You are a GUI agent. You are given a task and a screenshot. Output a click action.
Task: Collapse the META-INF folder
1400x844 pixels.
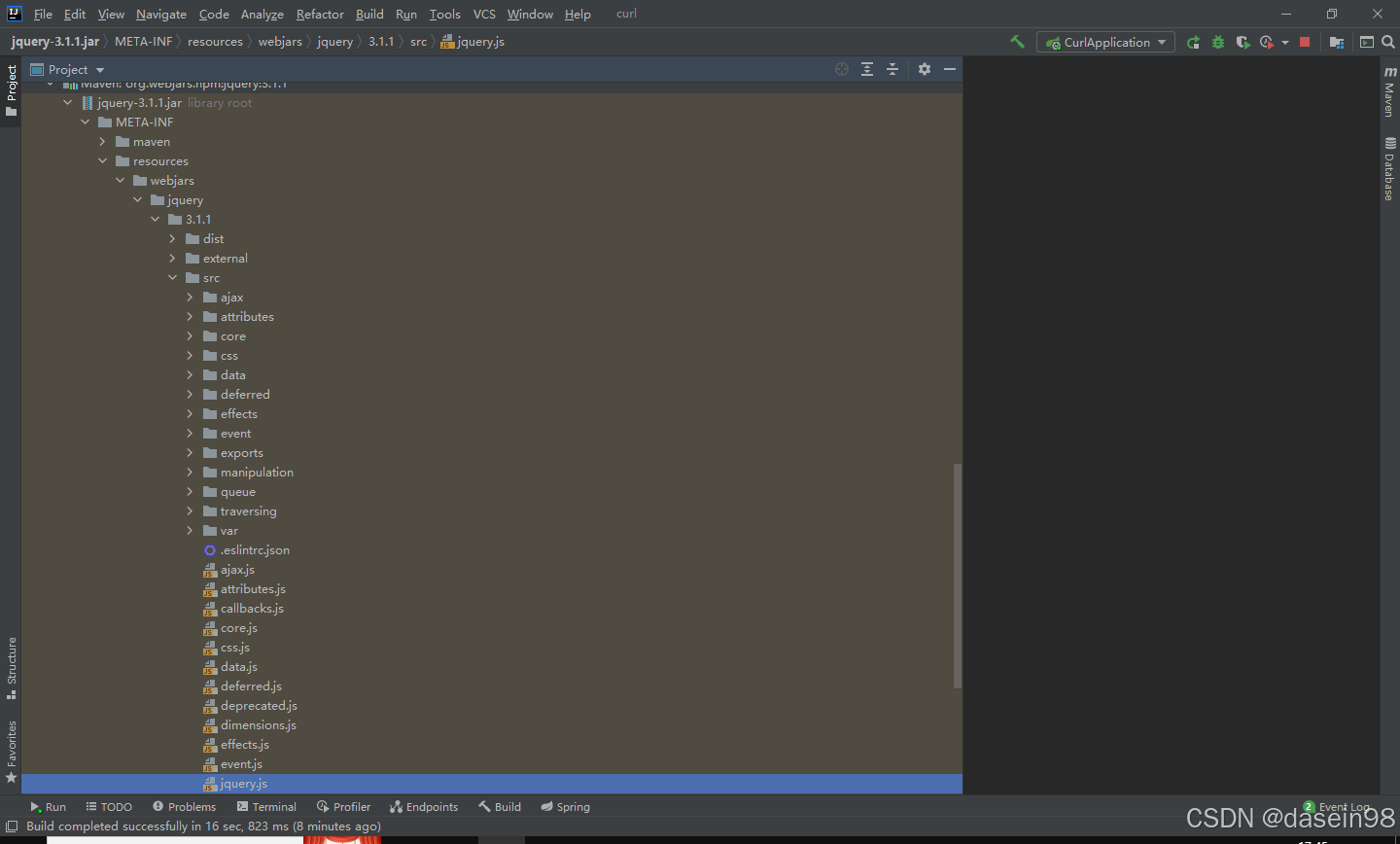click(x=85, y=122)
